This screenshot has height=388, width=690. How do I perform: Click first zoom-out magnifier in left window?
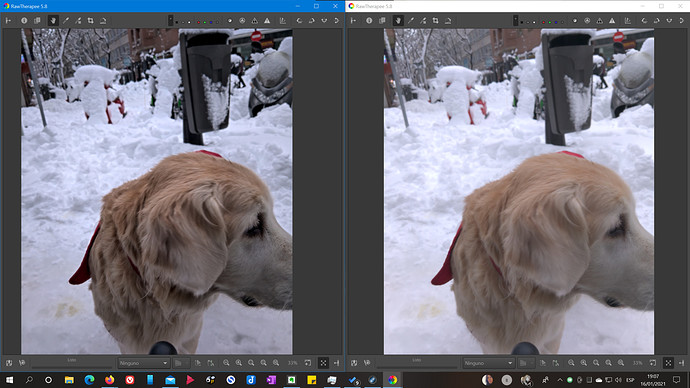[226, 363]
